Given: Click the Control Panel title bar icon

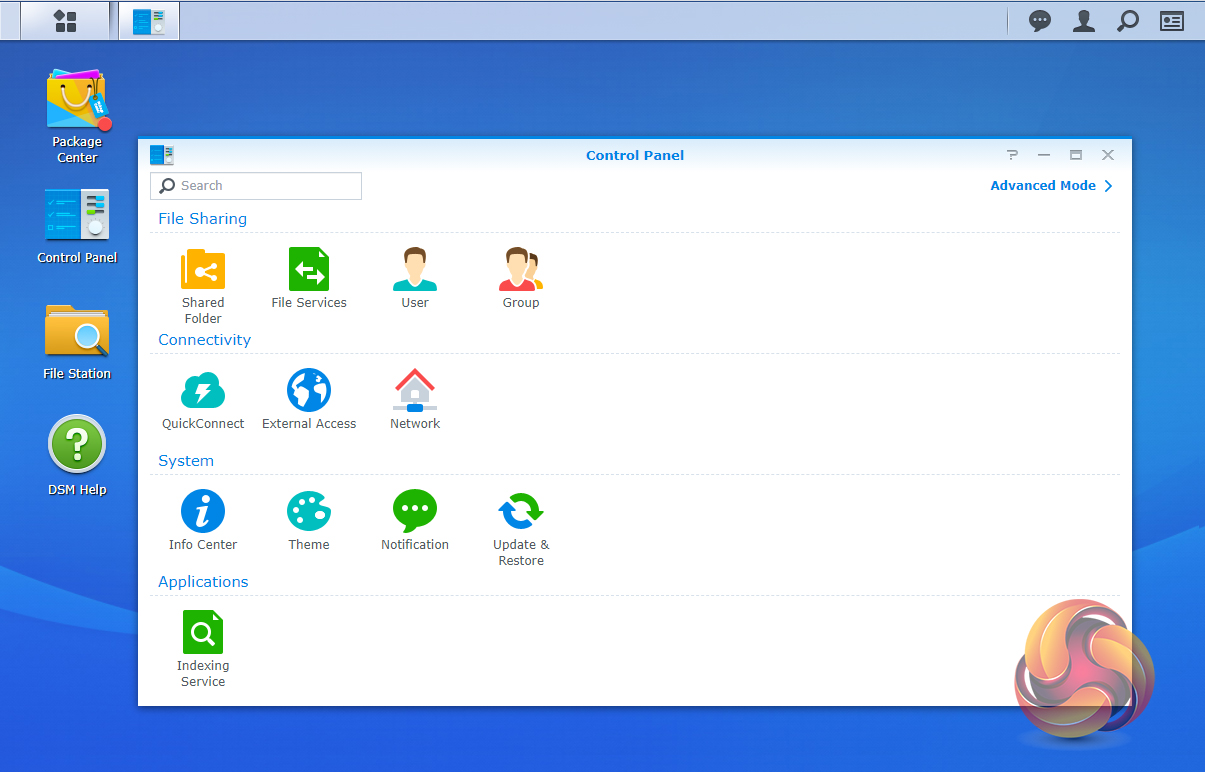Looking at the screenshot, I should pyautogui.click(x=162, y=155).
